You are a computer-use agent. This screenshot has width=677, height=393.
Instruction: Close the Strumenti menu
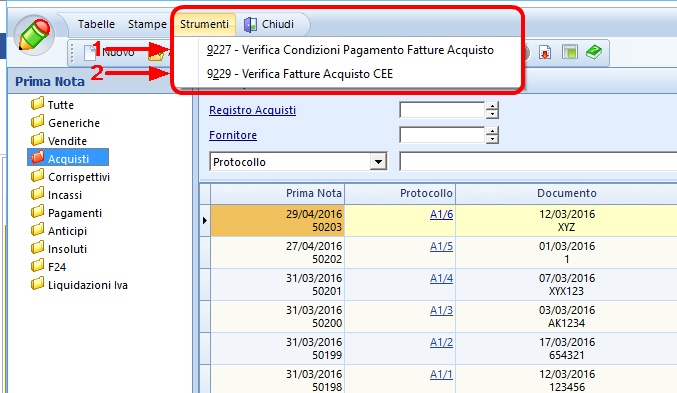click(x=204, y=24)
